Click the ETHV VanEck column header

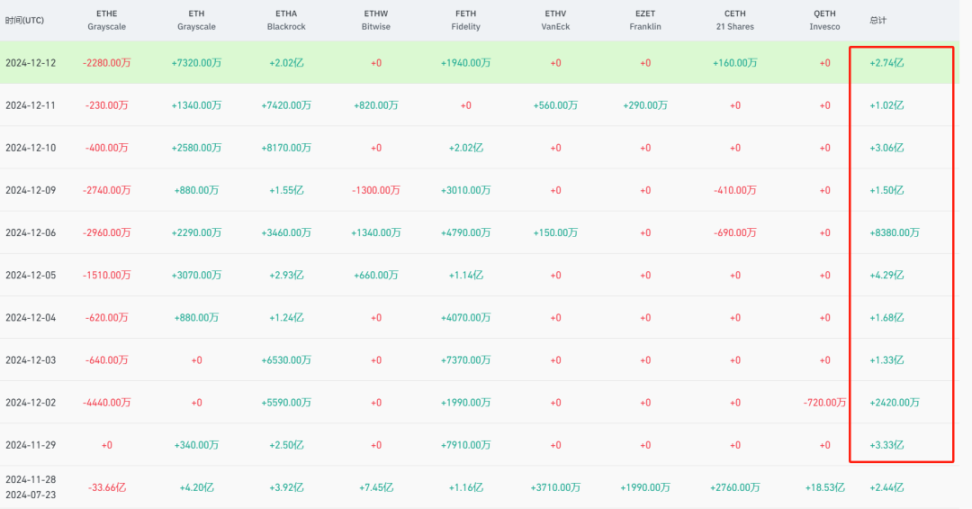point(556,20)
